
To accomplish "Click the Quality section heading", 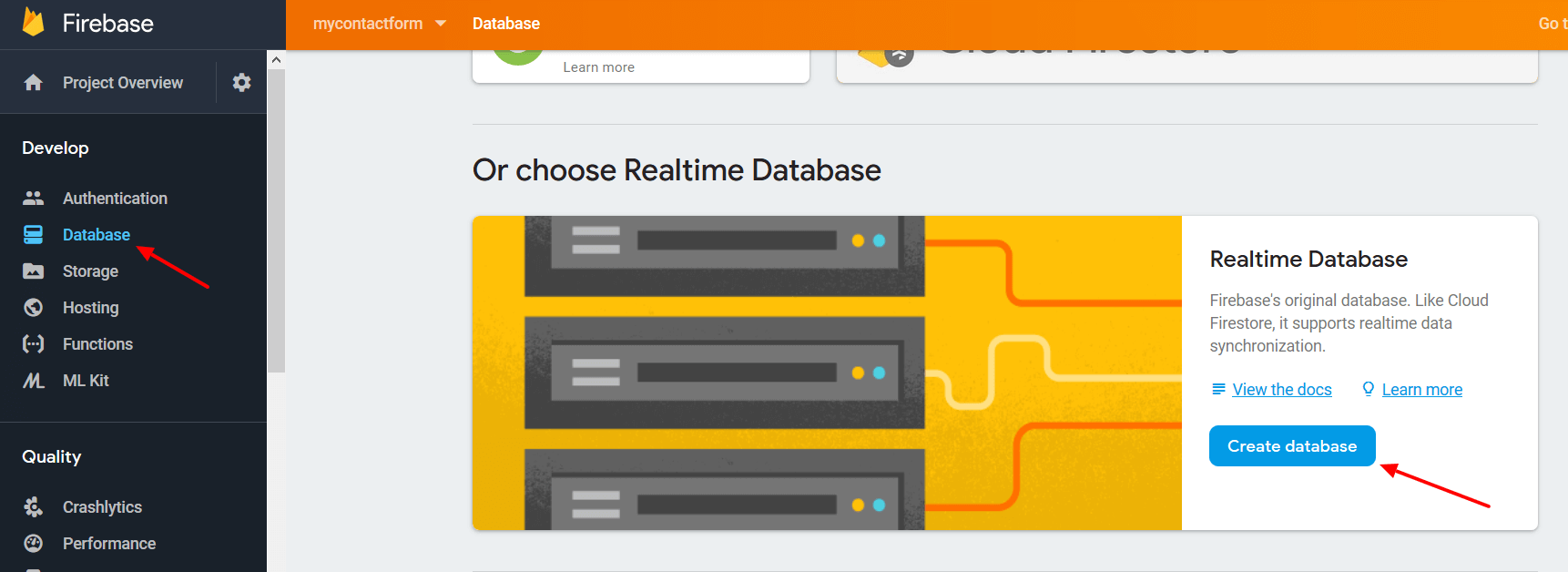I will 51,457.
